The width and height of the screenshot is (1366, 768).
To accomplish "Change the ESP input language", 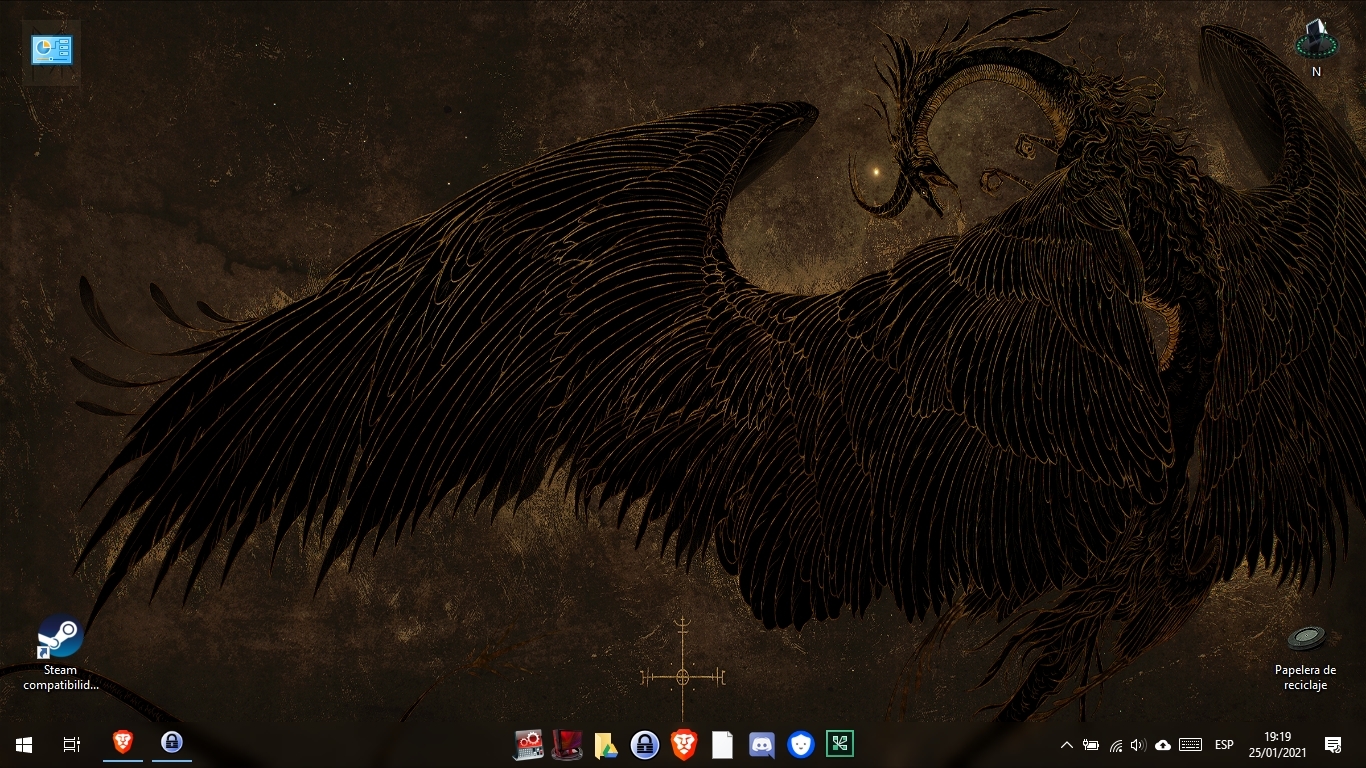I will 1224,745.
